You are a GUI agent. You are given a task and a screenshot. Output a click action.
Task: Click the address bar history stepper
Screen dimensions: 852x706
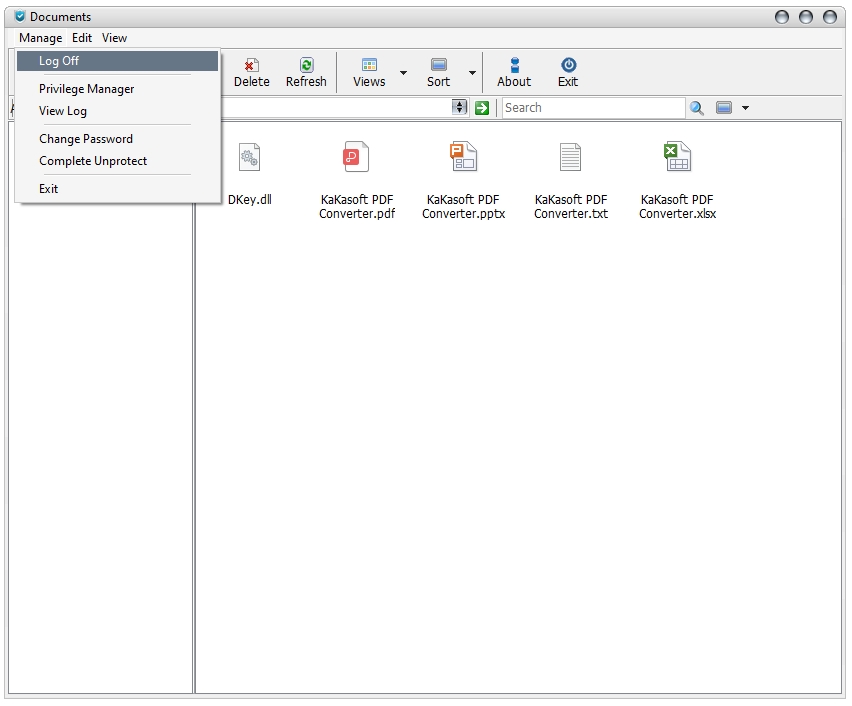(x=459, y=107)
